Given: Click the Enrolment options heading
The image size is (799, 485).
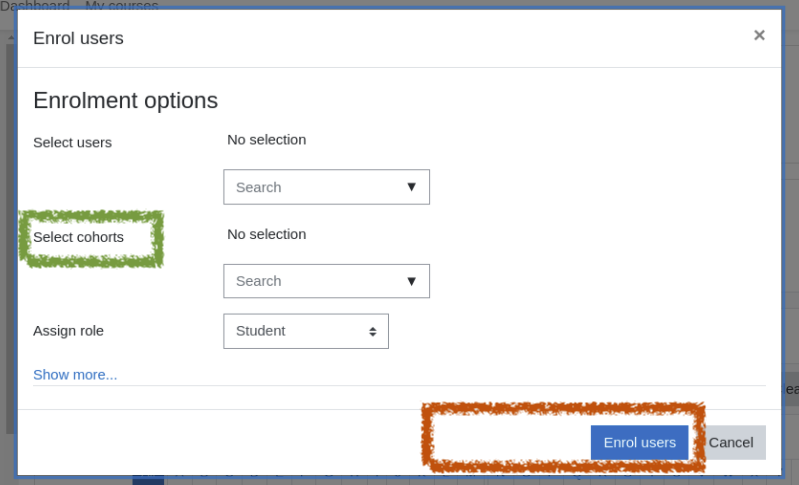Looking at the screenshot, I should pyautogui.click(x=125, y=100).
